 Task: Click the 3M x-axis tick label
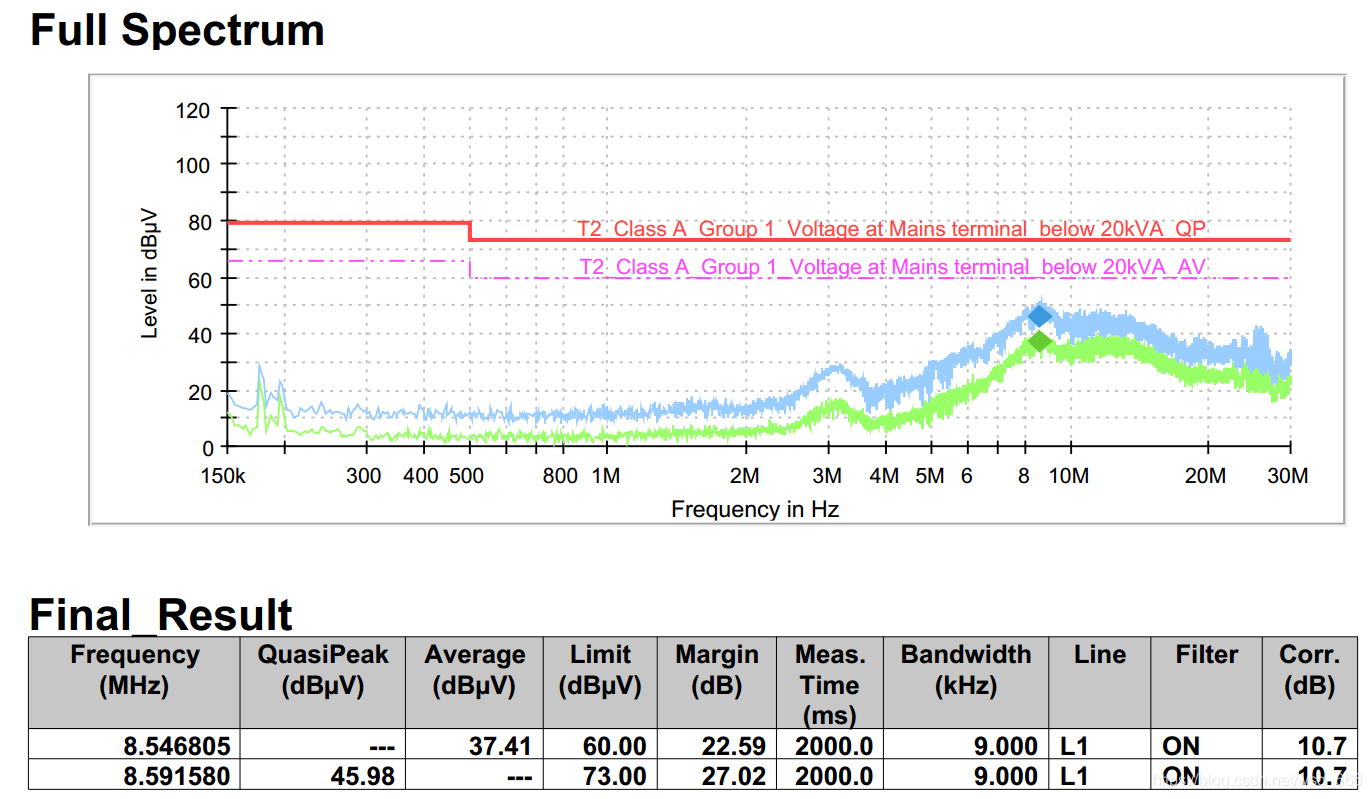(826, 476)
